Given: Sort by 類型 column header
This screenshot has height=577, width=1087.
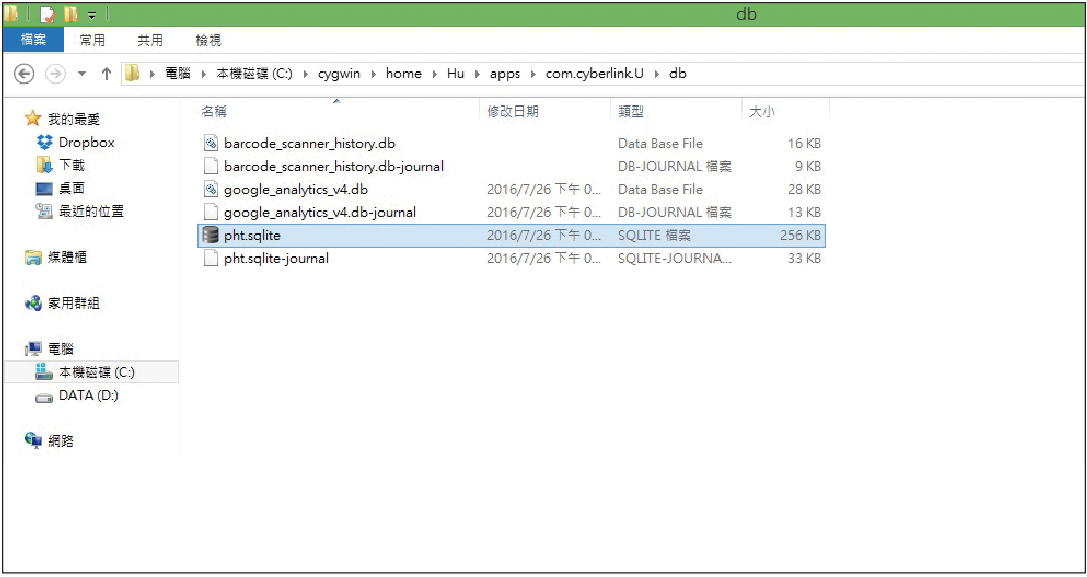Looking at the screenshot, I should click(631, 111).
